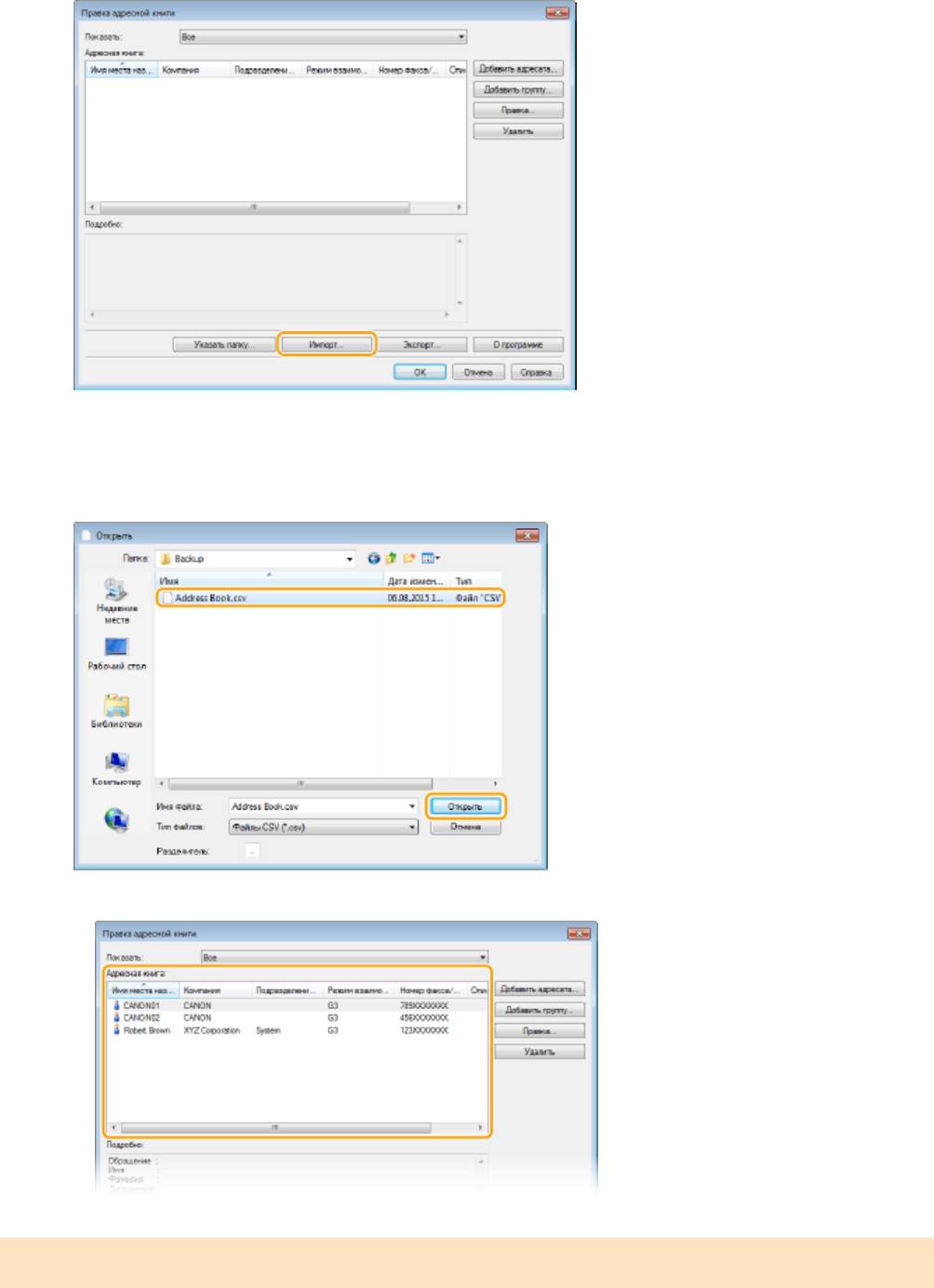This screenshot has height=1288, width=934.
Task: Click the Импорт button
Action: [x=327, y=345]
